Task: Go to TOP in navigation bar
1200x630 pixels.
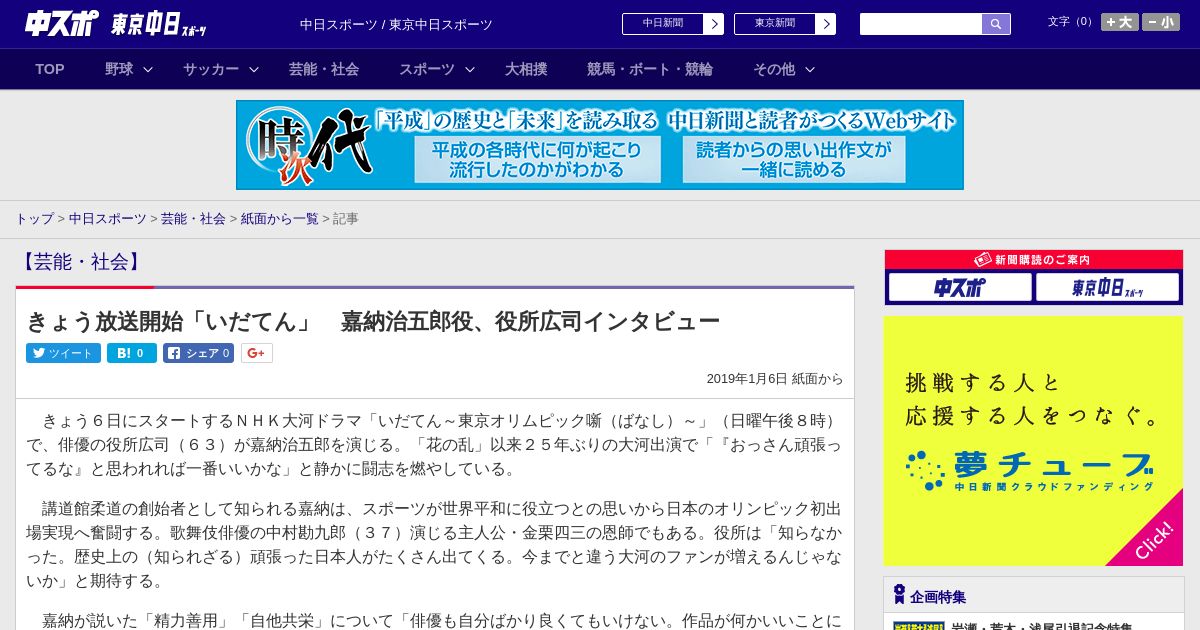Action: point(50,69)
